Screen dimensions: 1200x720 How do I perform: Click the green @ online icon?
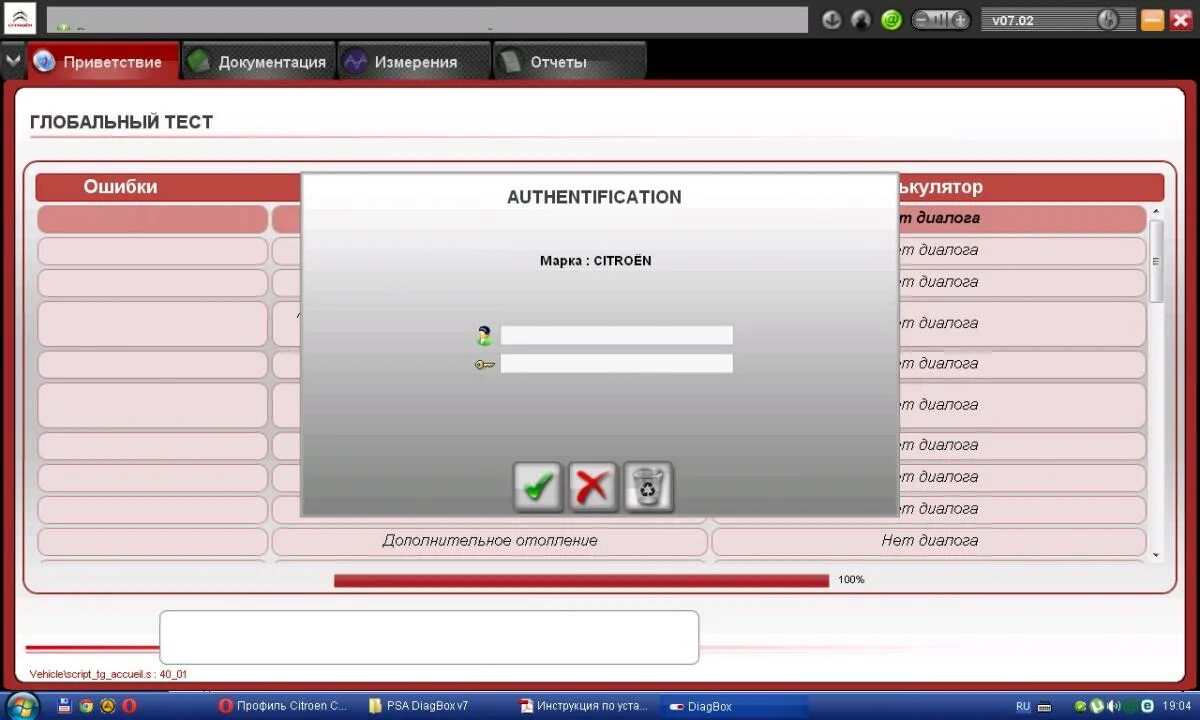coord(891,19)
